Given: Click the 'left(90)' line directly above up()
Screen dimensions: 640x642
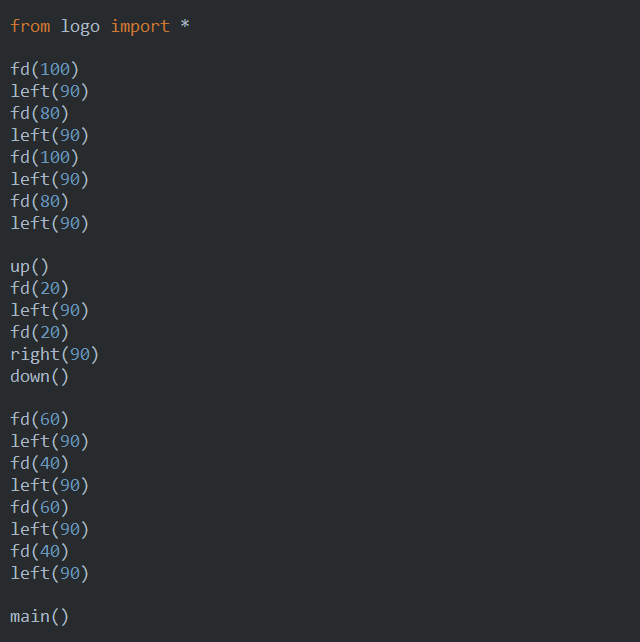Looking at the screenshot, I should pyautogui.click(x=50, y=223).
